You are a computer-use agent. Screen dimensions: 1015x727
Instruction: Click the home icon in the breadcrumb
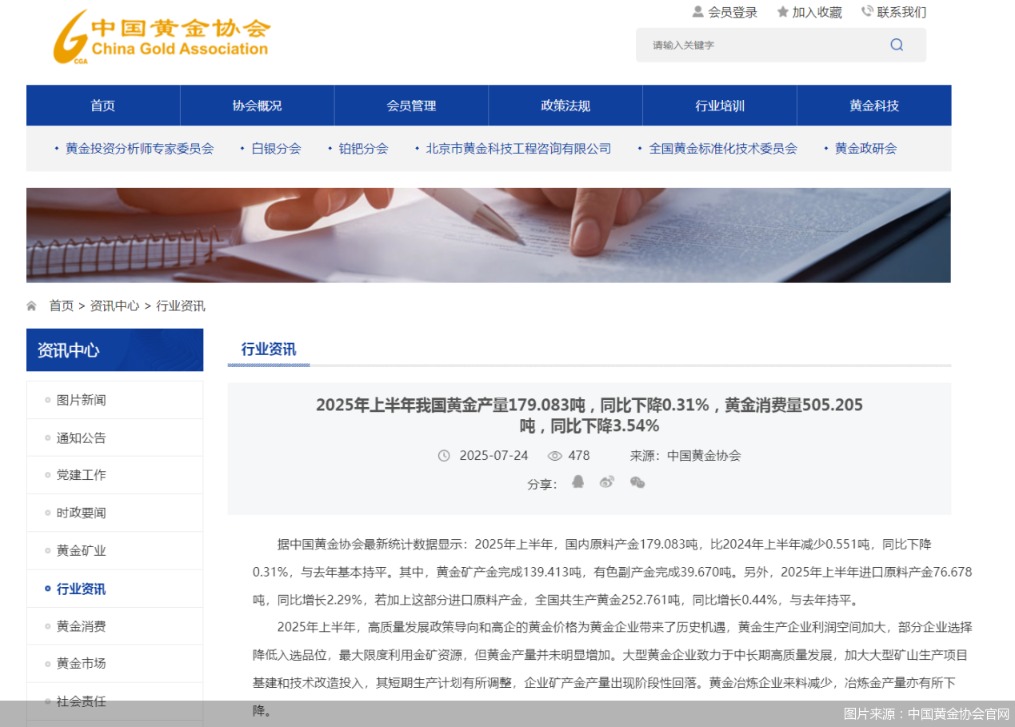click(x=29, y=306)
